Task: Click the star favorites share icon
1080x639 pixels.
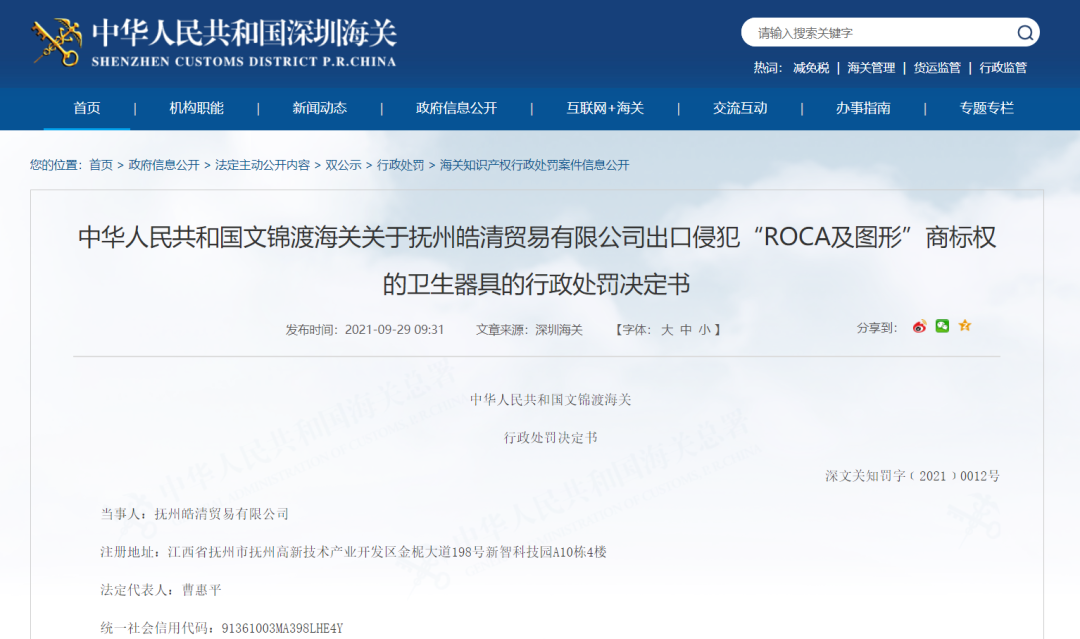Action: pos(965,326)
